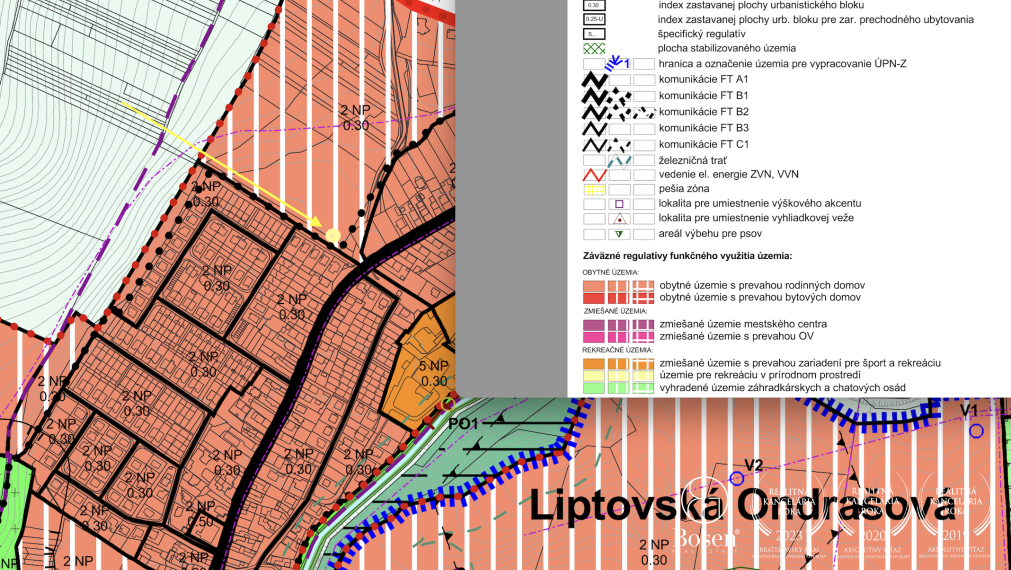
Task: Click the komunikácie FT B3 zigzag symbol
Action: (594, 128)
